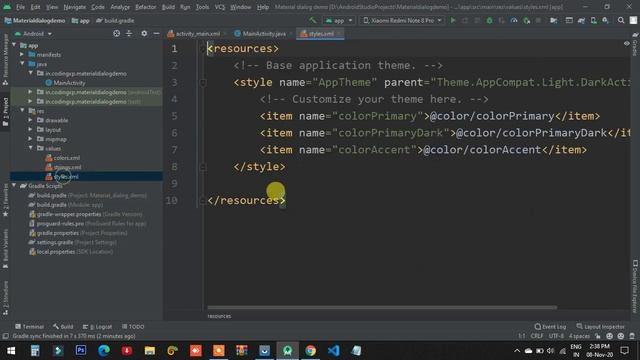Image resolution: width=640 pixels, height=360 pixels.
Task: Open the Xiaomi Redmi Note 8 Pro device dropdown
Action: (402, 20)
